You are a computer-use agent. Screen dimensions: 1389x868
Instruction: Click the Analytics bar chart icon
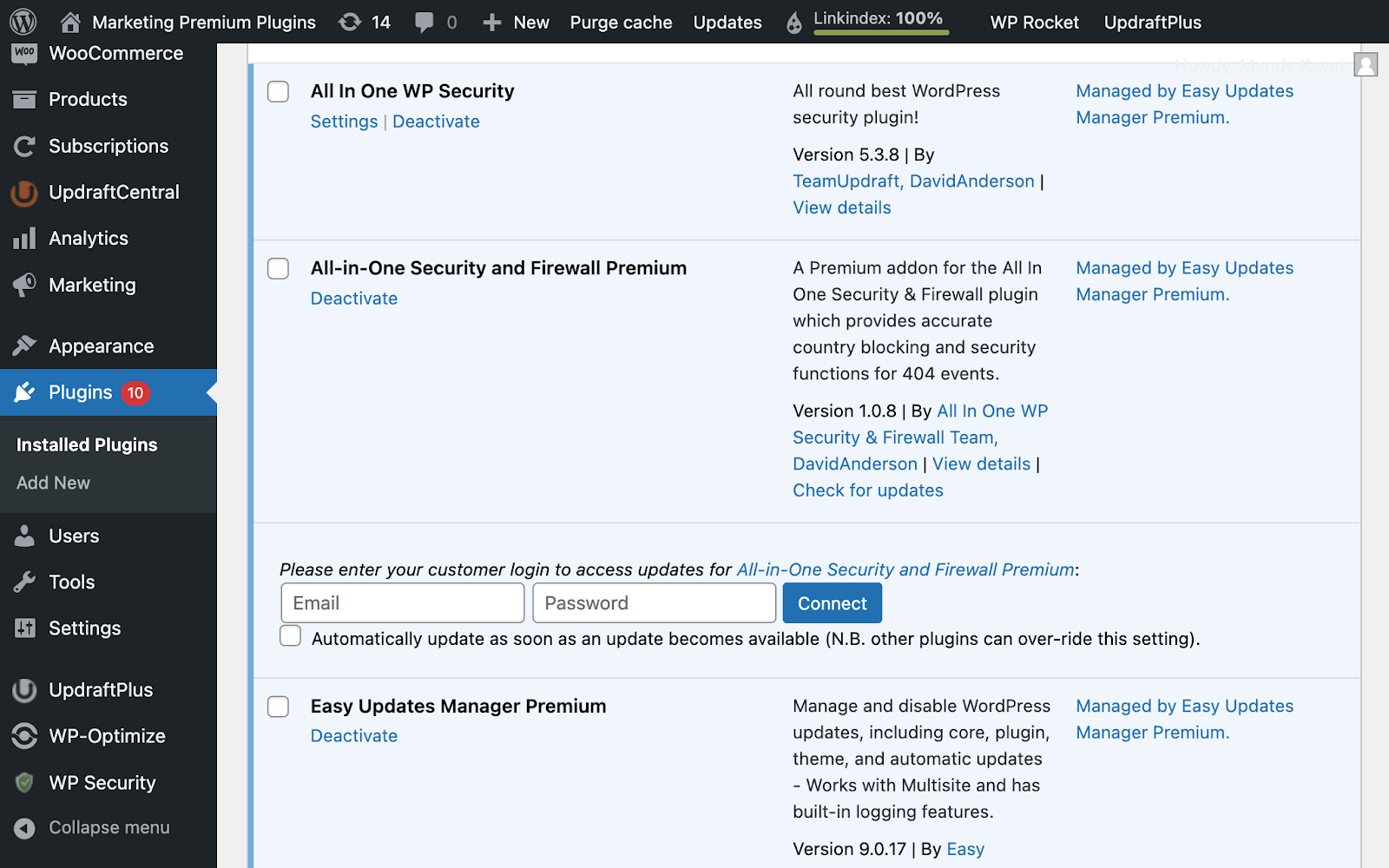(24, 239)
